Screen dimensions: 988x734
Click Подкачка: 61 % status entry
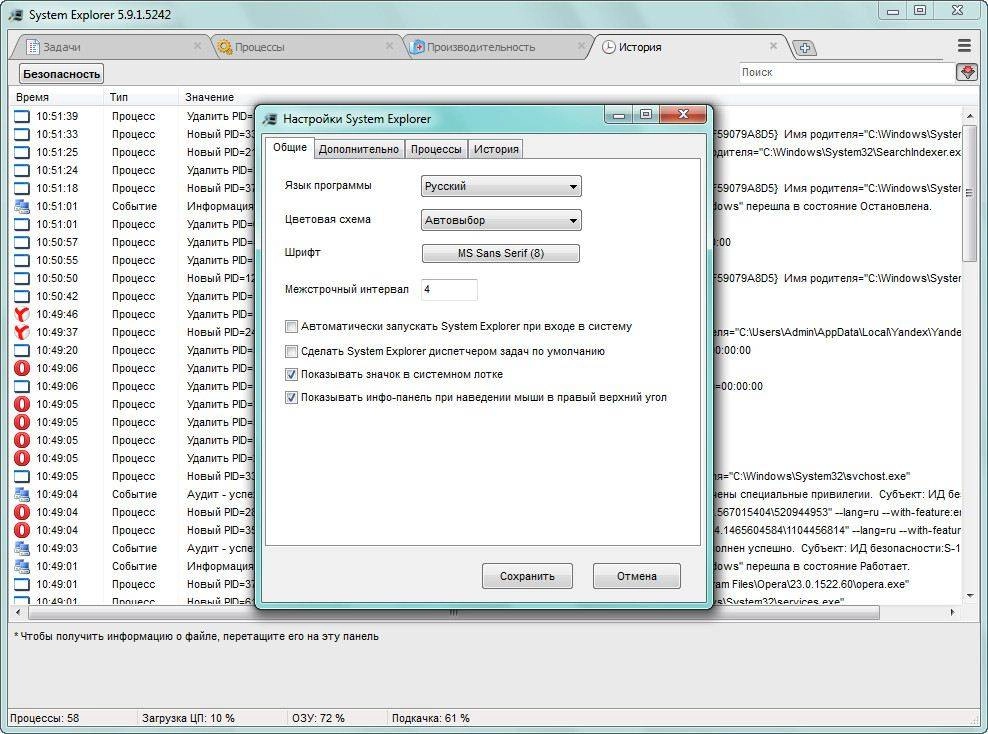click(x=430, y=718)
